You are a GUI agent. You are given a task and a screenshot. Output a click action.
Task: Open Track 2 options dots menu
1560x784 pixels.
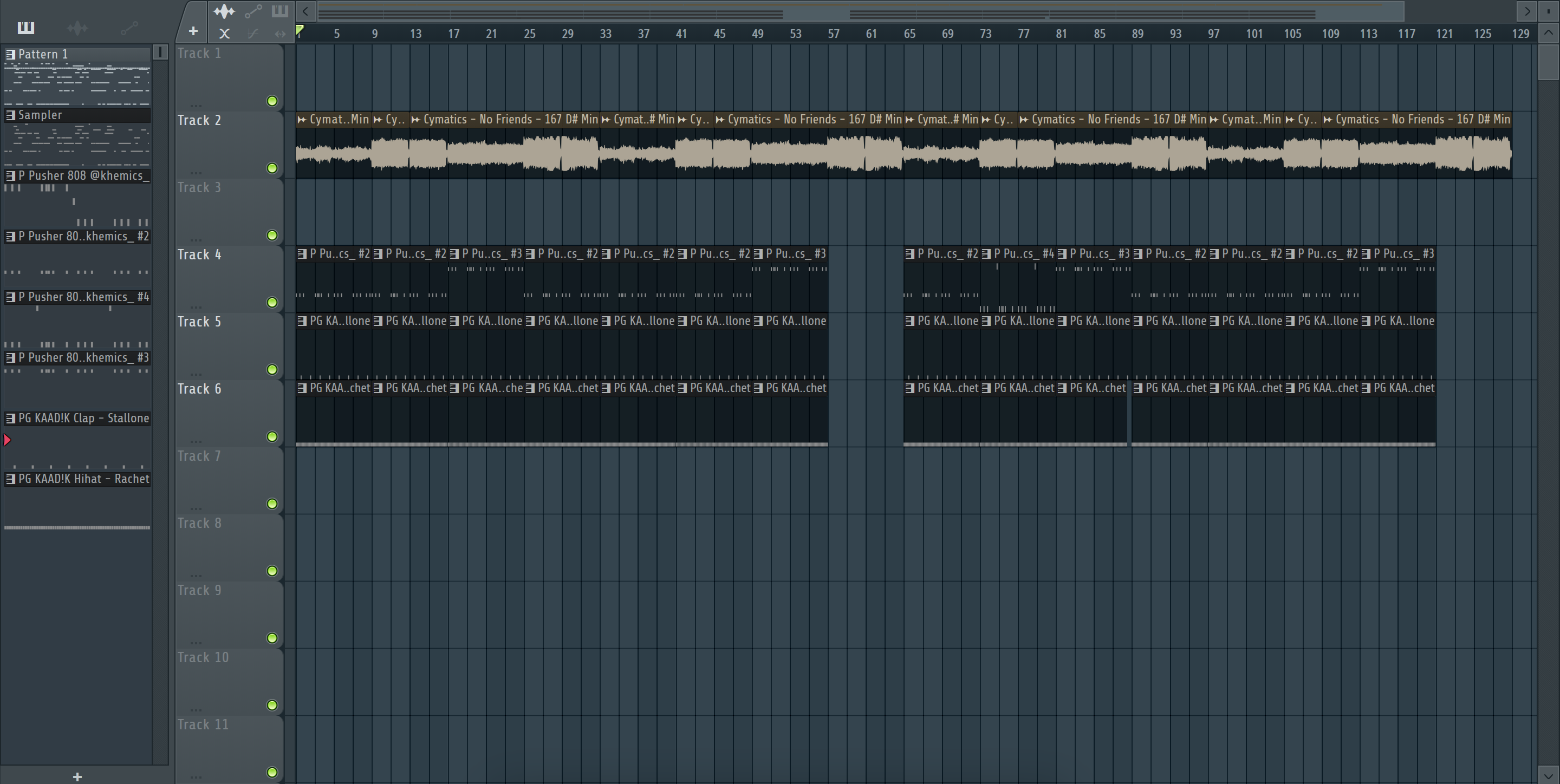click(196, 172)
